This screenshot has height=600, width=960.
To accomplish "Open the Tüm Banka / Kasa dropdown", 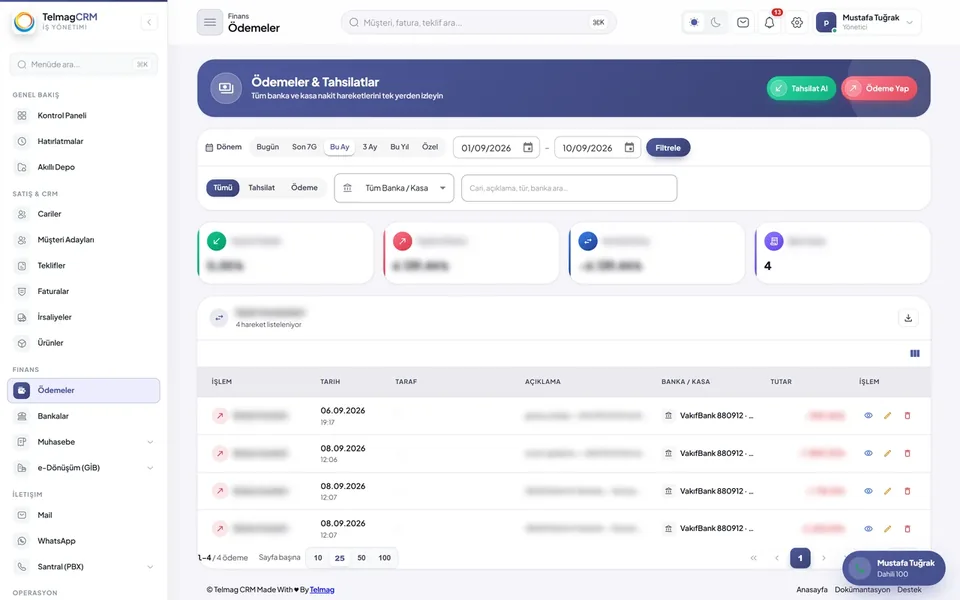I will pyautogui.click(x=394, y=188).
